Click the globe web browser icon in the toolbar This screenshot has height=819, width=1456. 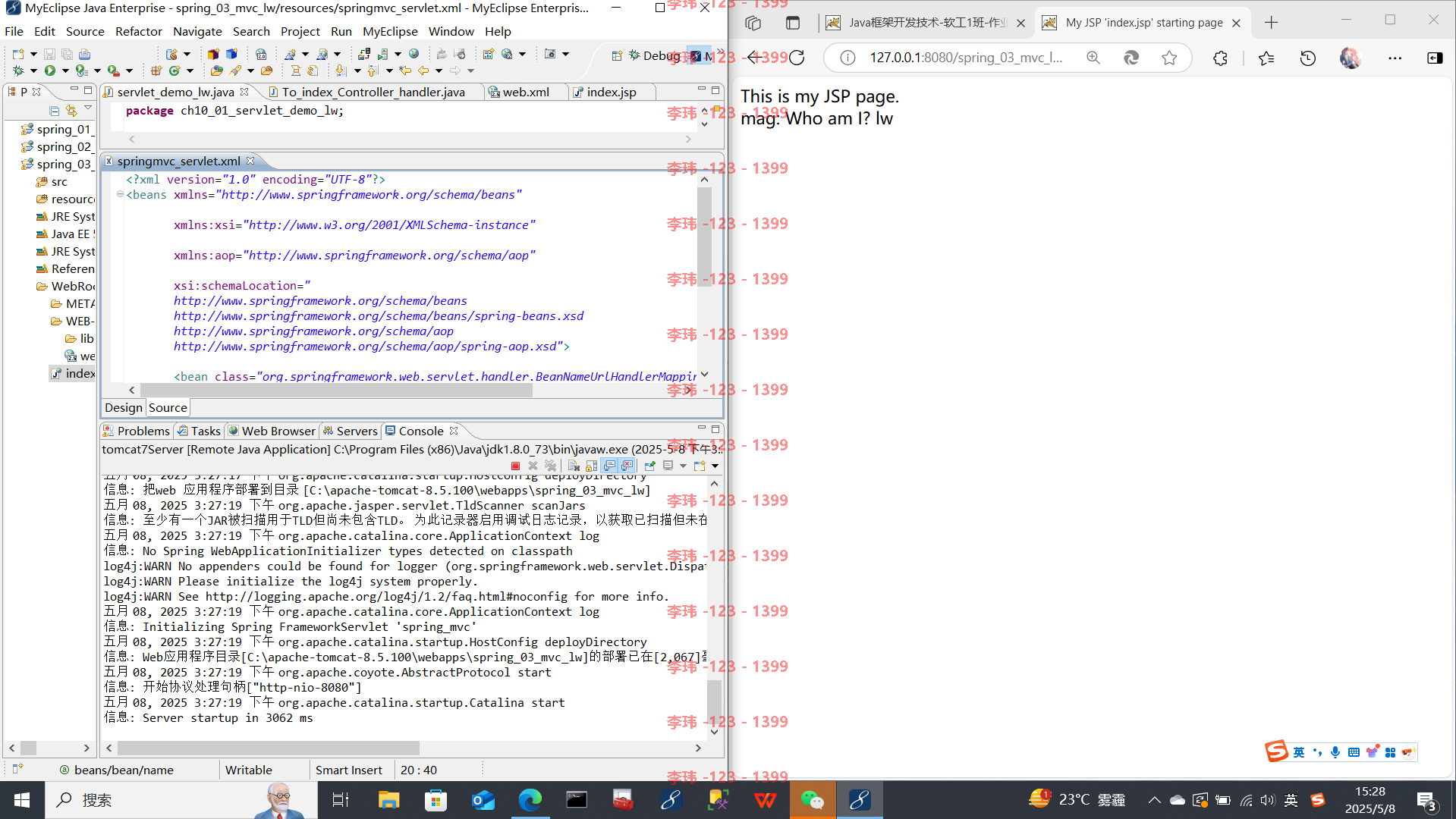pos(414,54)
